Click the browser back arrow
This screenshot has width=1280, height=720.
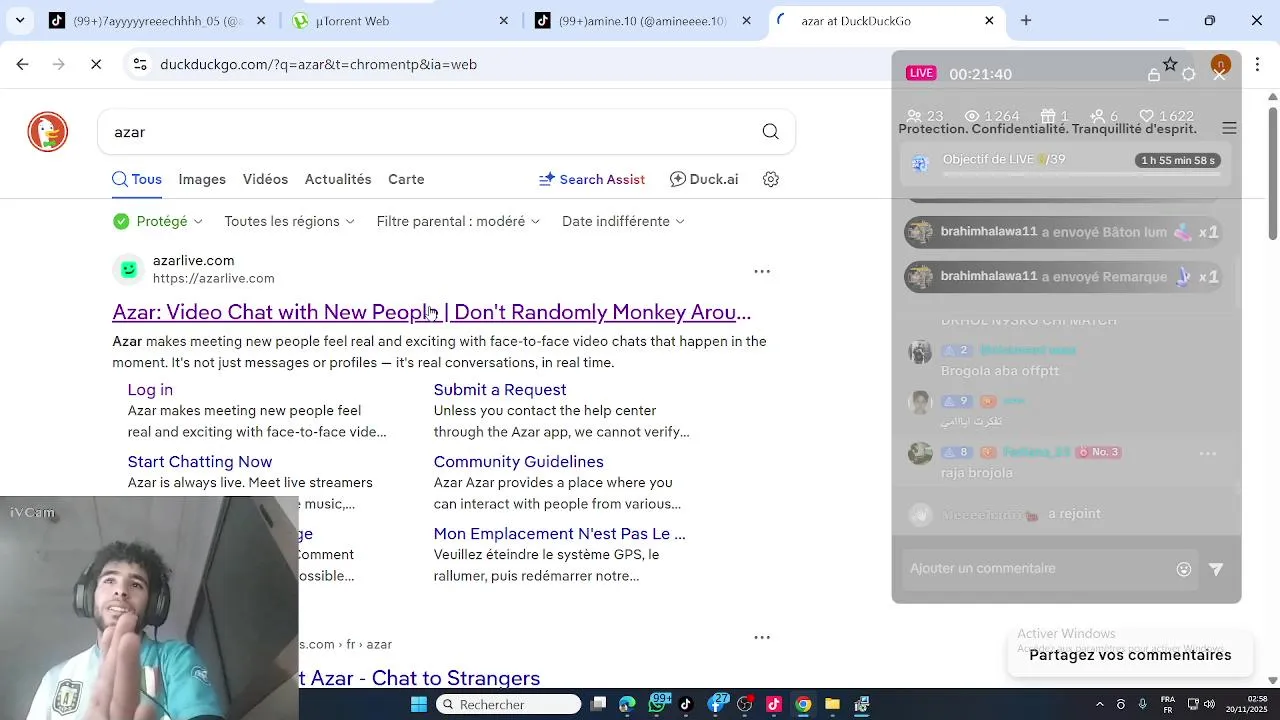pos(22,64)
